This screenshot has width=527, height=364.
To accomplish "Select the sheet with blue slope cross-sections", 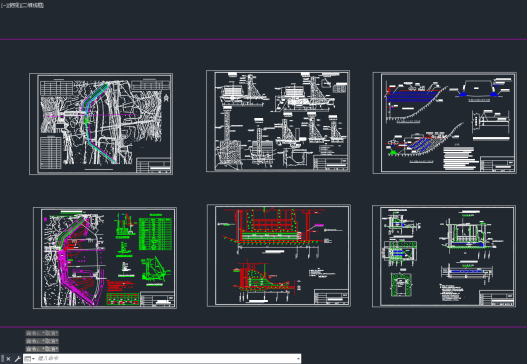I will point(444,123).
